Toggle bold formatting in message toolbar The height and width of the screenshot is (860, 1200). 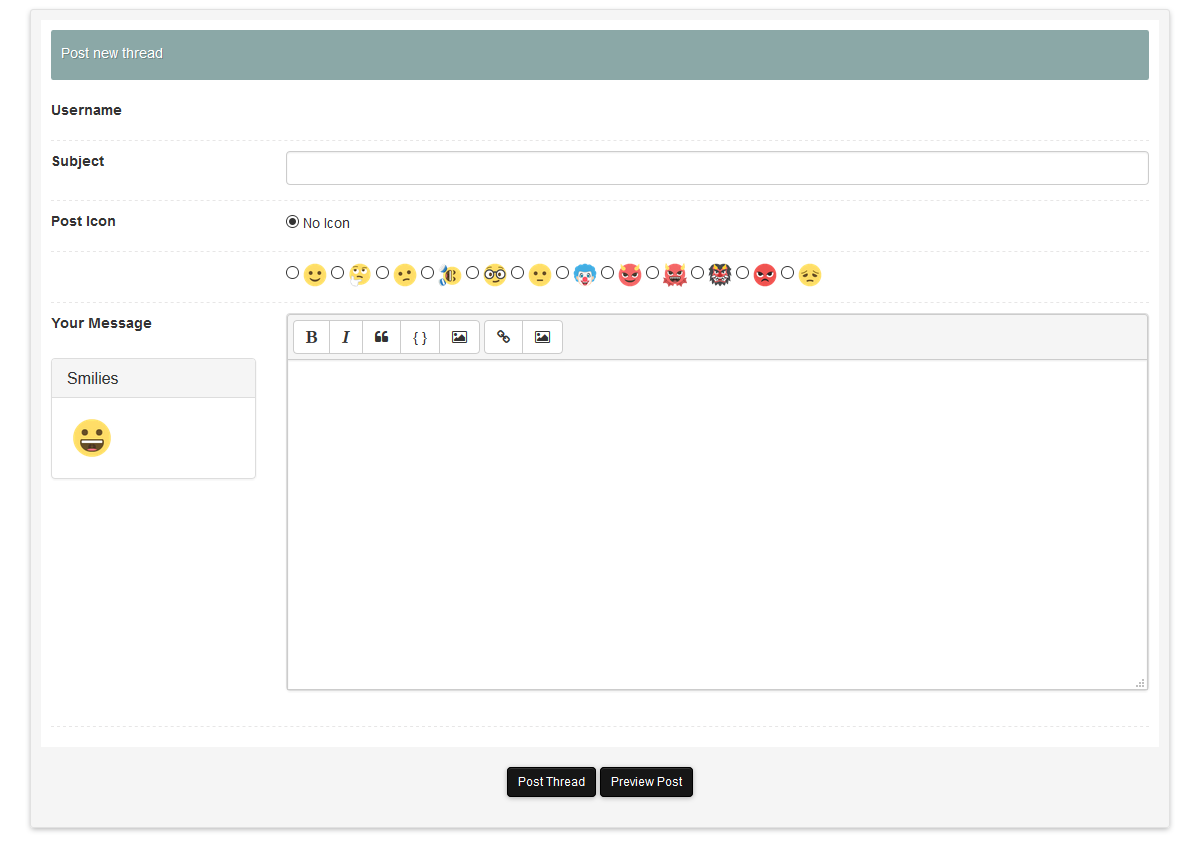[x=311, y=337]
